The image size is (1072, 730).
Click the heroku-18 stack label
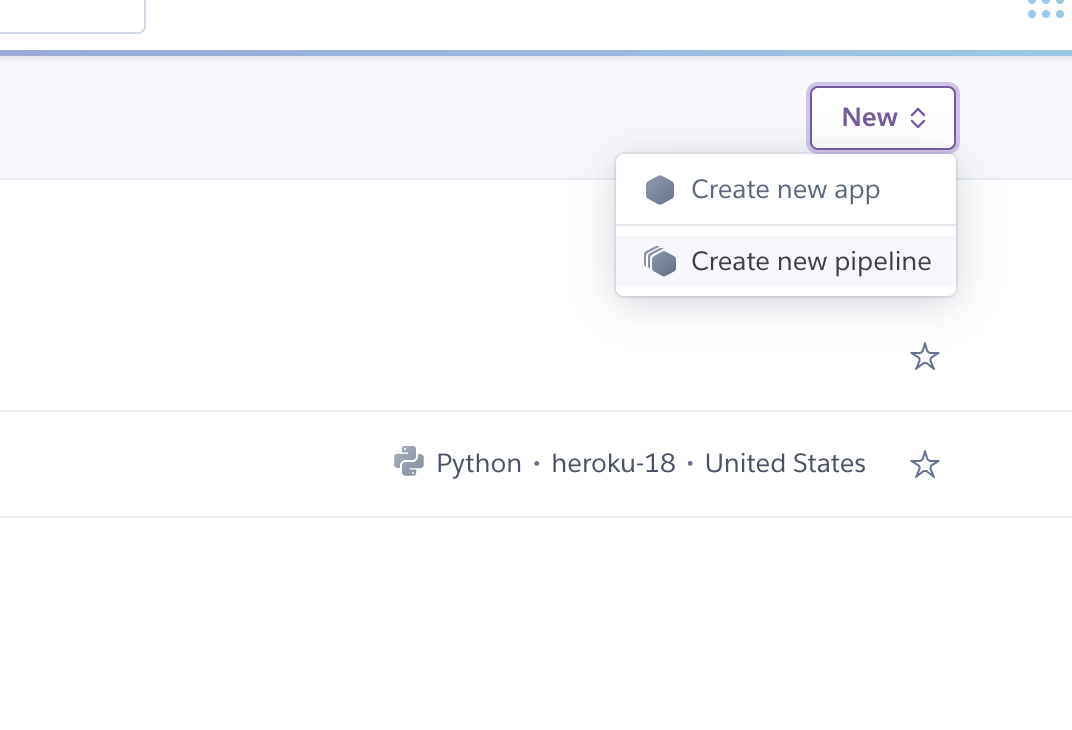click(x=613, y=464)
